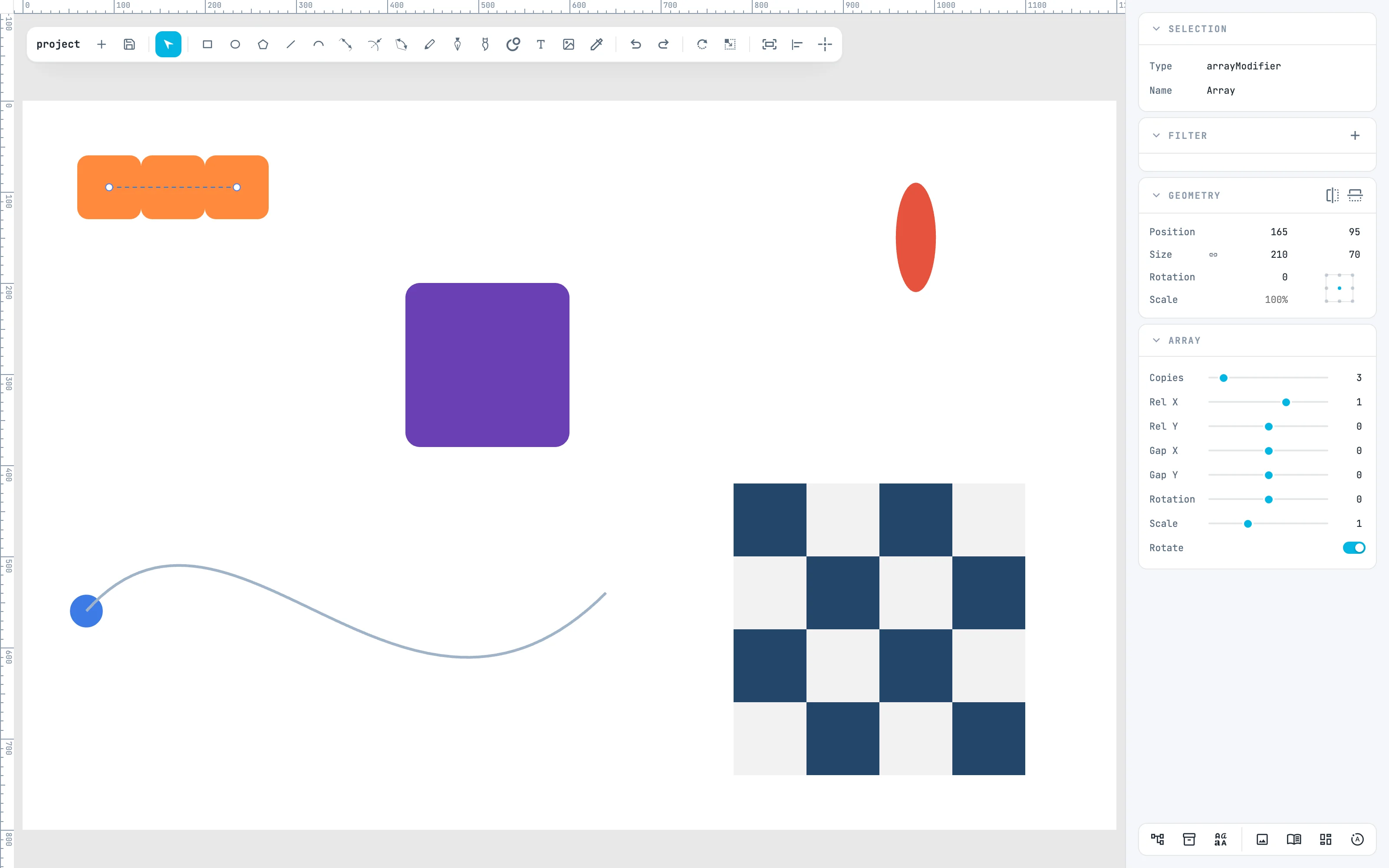This screenshot has height=868, width=1389.
Task: Open the open-book library panel icon
Action: tap(1294, 839)
